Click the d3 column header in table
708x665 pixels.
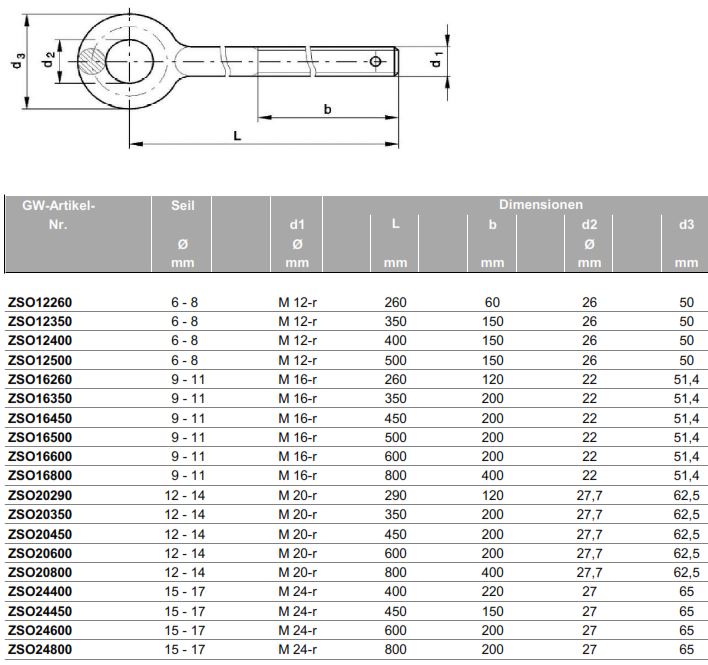[686, 225]
